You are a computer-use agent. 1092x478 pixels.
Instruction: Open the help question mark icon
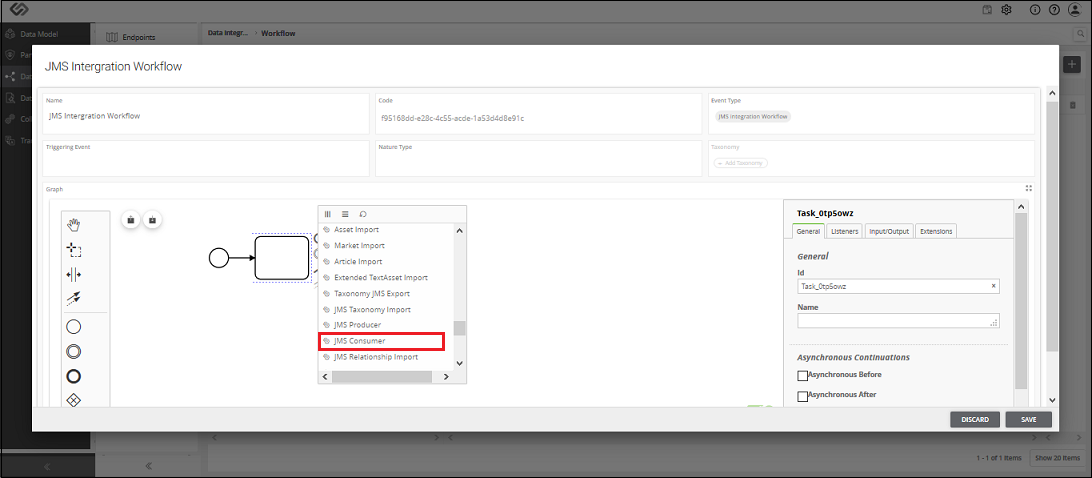pyautogui.click(x=1054, y=10)
